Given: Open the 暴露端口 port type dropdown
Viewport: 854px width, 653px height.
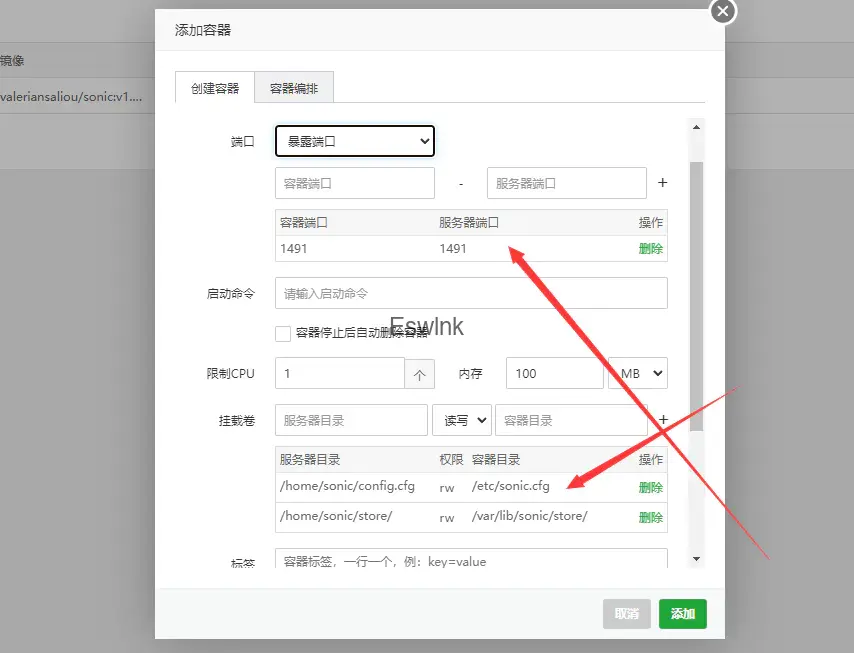Looking at the screenshot, I should coord(355,142).
